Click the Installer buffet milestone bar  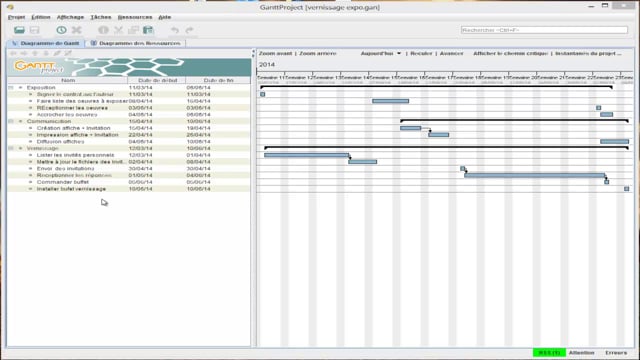[627, 189]
